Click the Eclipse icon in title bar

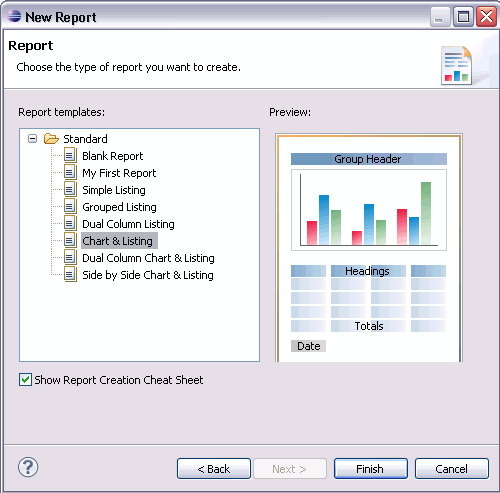tap(14, 16)
